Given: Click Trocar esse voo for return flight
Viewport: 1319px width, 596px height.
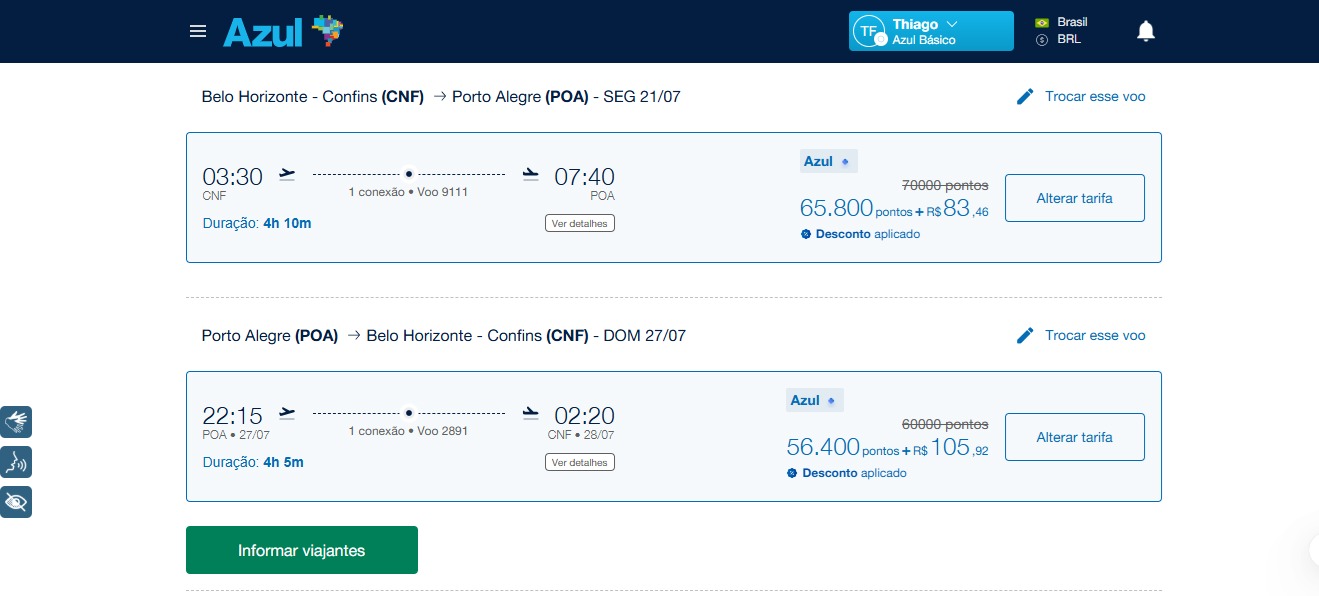Looking at the screenshot, I should 1095,336.
